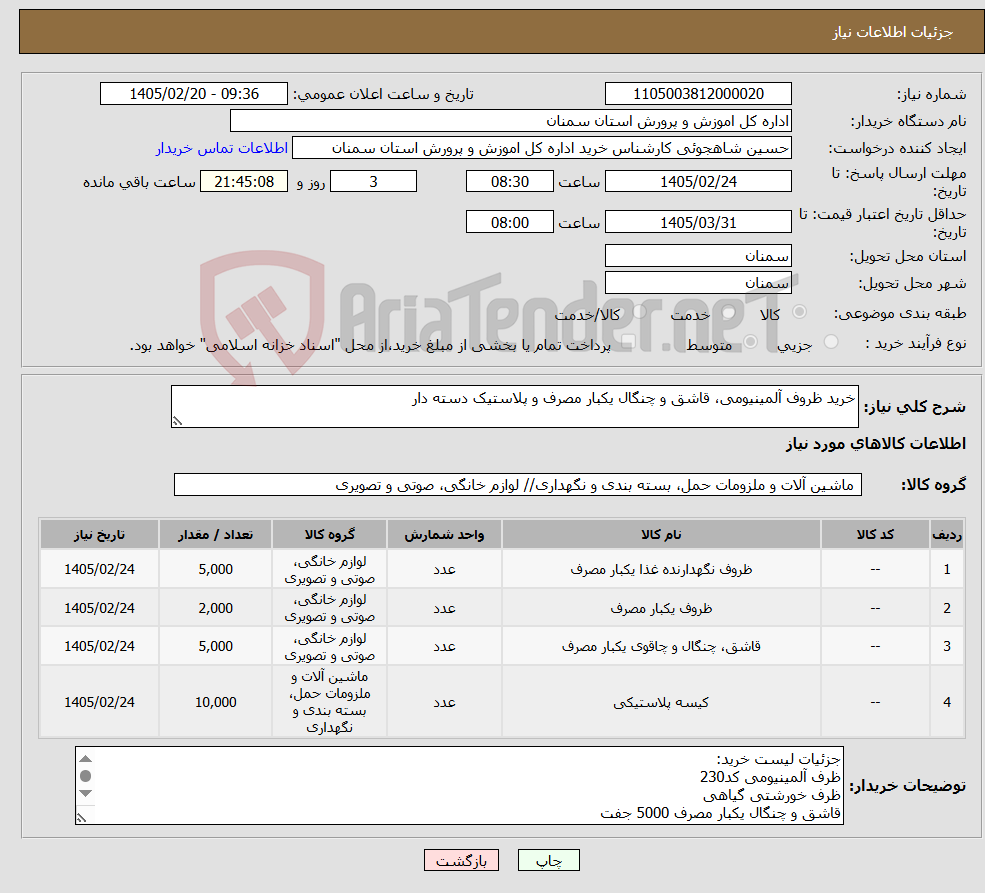Click price validity time 08:00 field
985x893 pixels.
(509, 222)
